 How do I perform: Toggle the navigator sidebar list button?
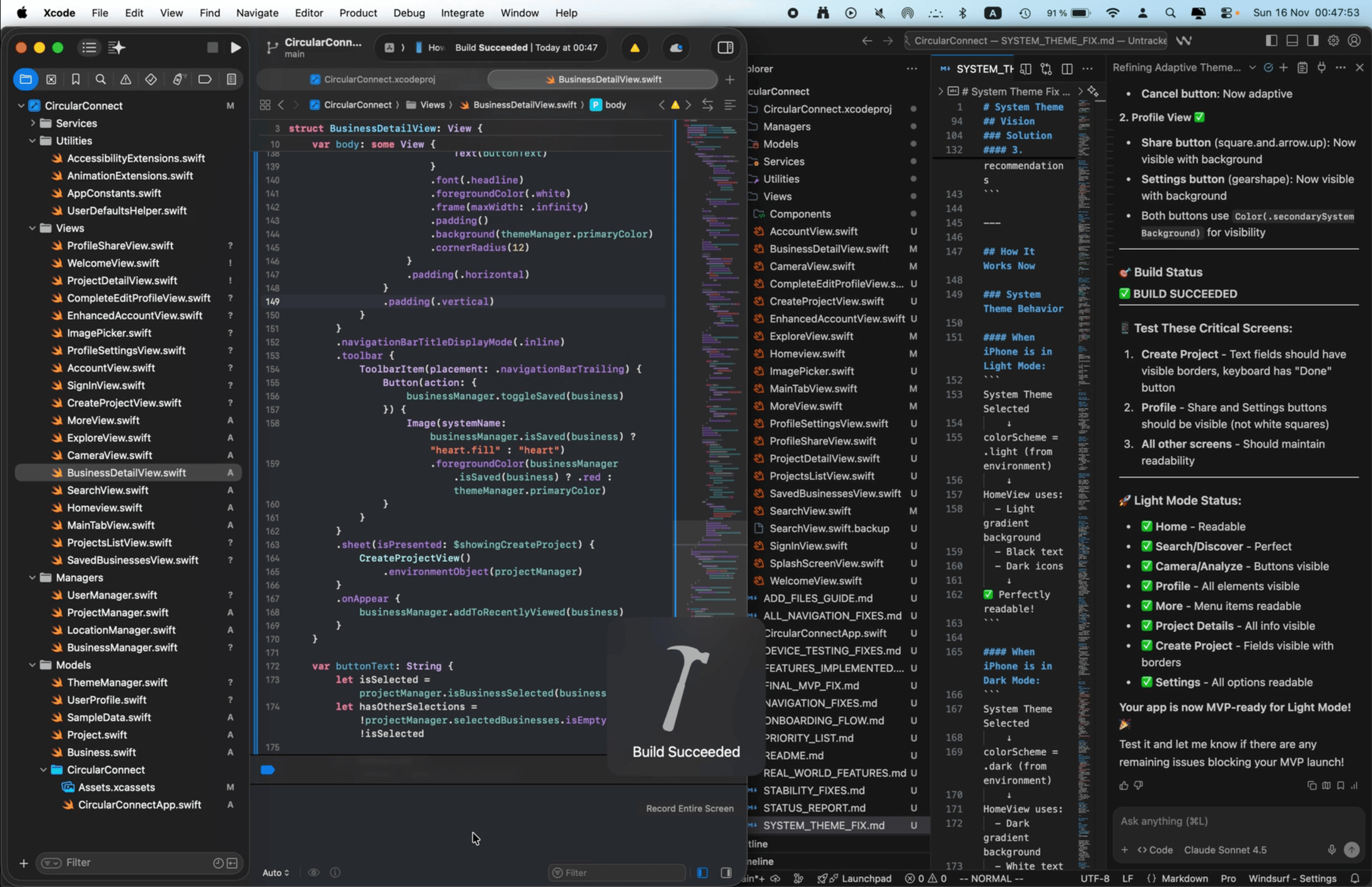pos(89,47)
